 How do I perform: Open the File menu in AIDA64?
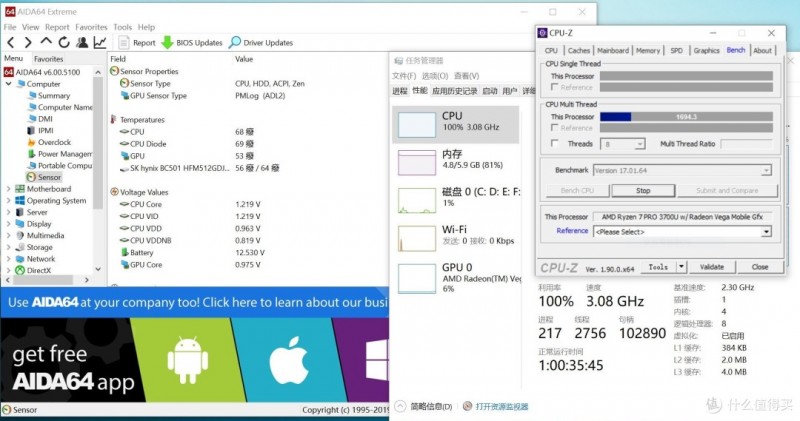click(x=10, y=27)
